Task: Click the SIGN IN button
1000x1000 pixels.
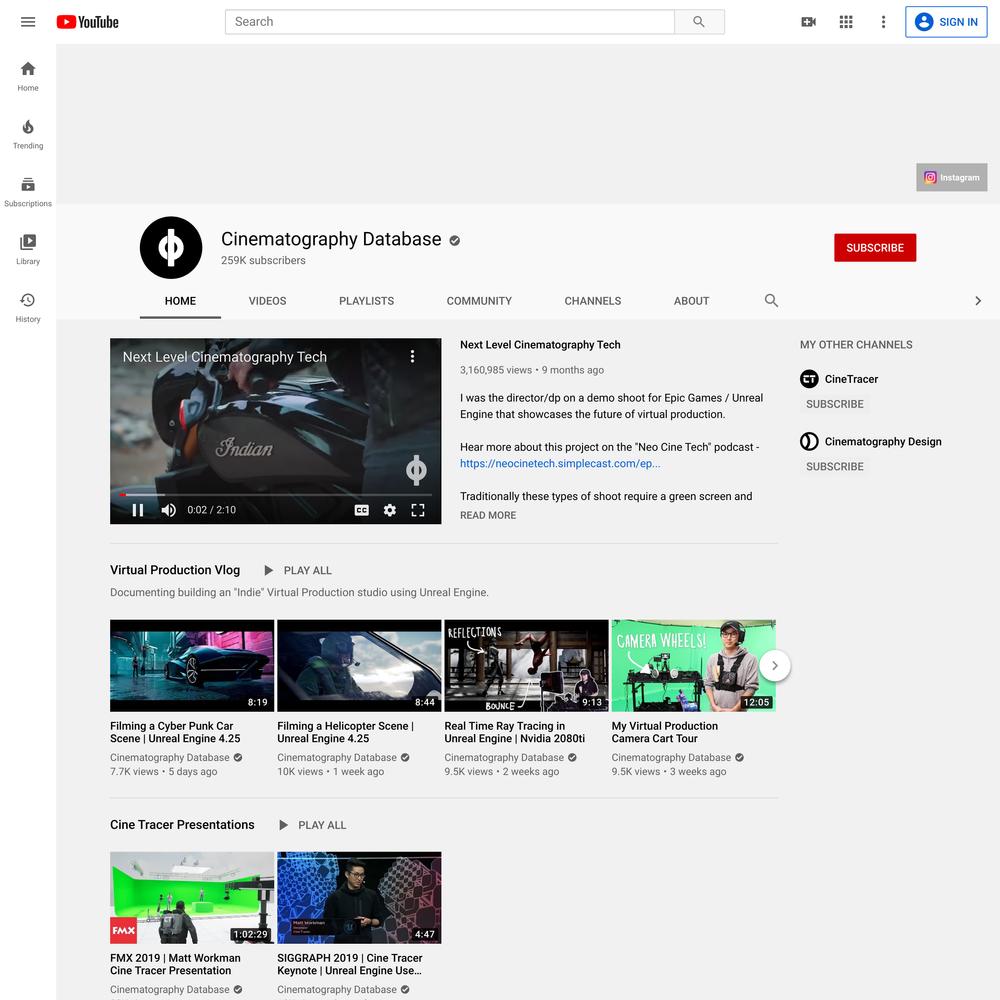Action: [x=946, y=22]
